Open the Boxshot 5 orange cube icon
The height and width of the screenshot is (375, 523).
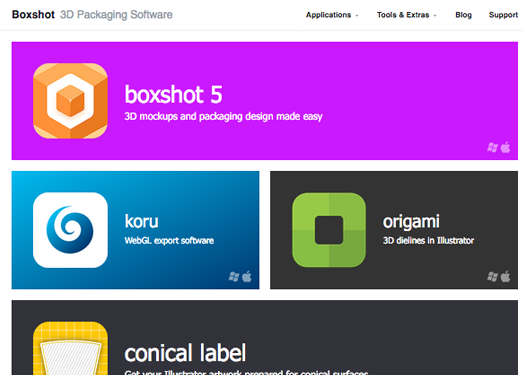[70, 101]
